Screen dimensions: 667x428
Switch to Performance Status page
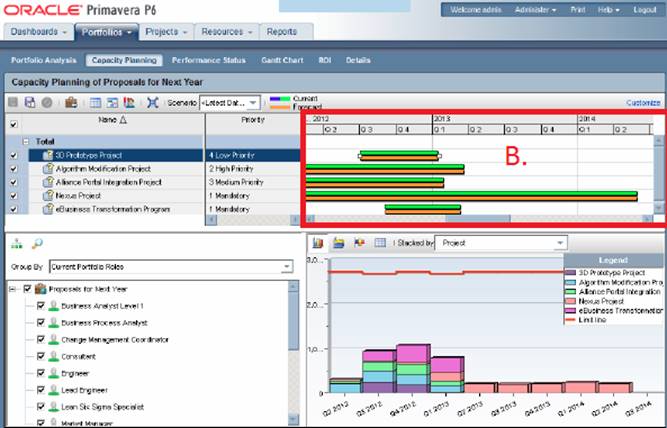(x=208, y=60)
